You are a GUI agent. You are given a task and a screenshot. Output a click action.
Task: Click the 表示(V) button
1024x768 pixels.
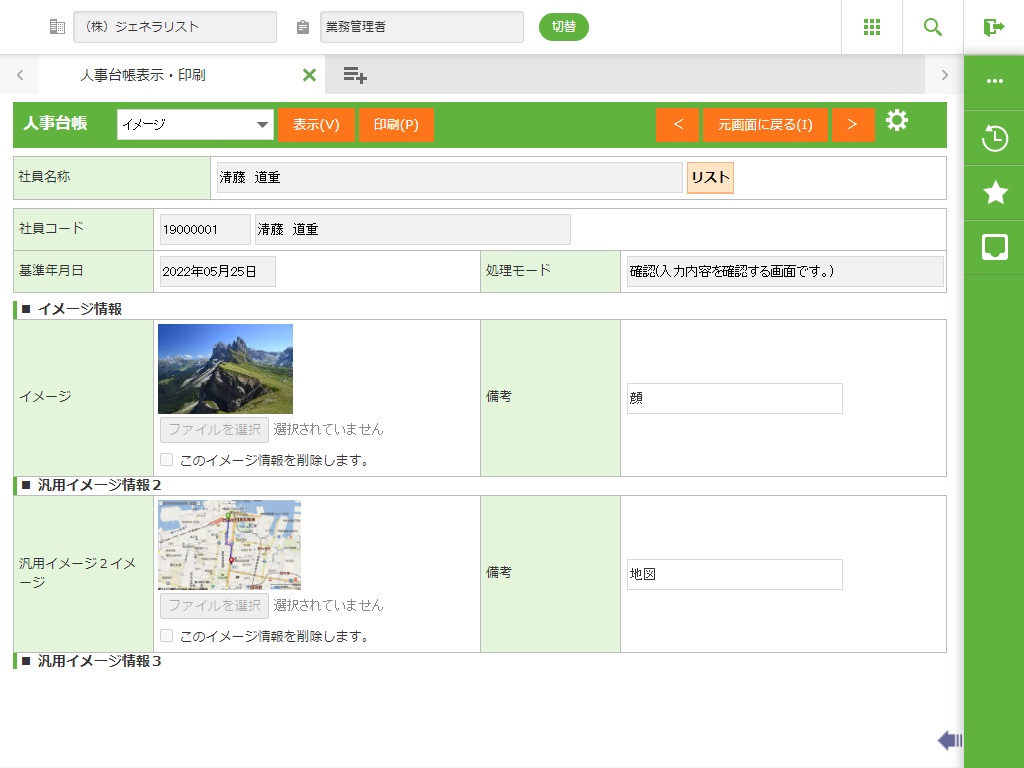(x=316, y=125)
